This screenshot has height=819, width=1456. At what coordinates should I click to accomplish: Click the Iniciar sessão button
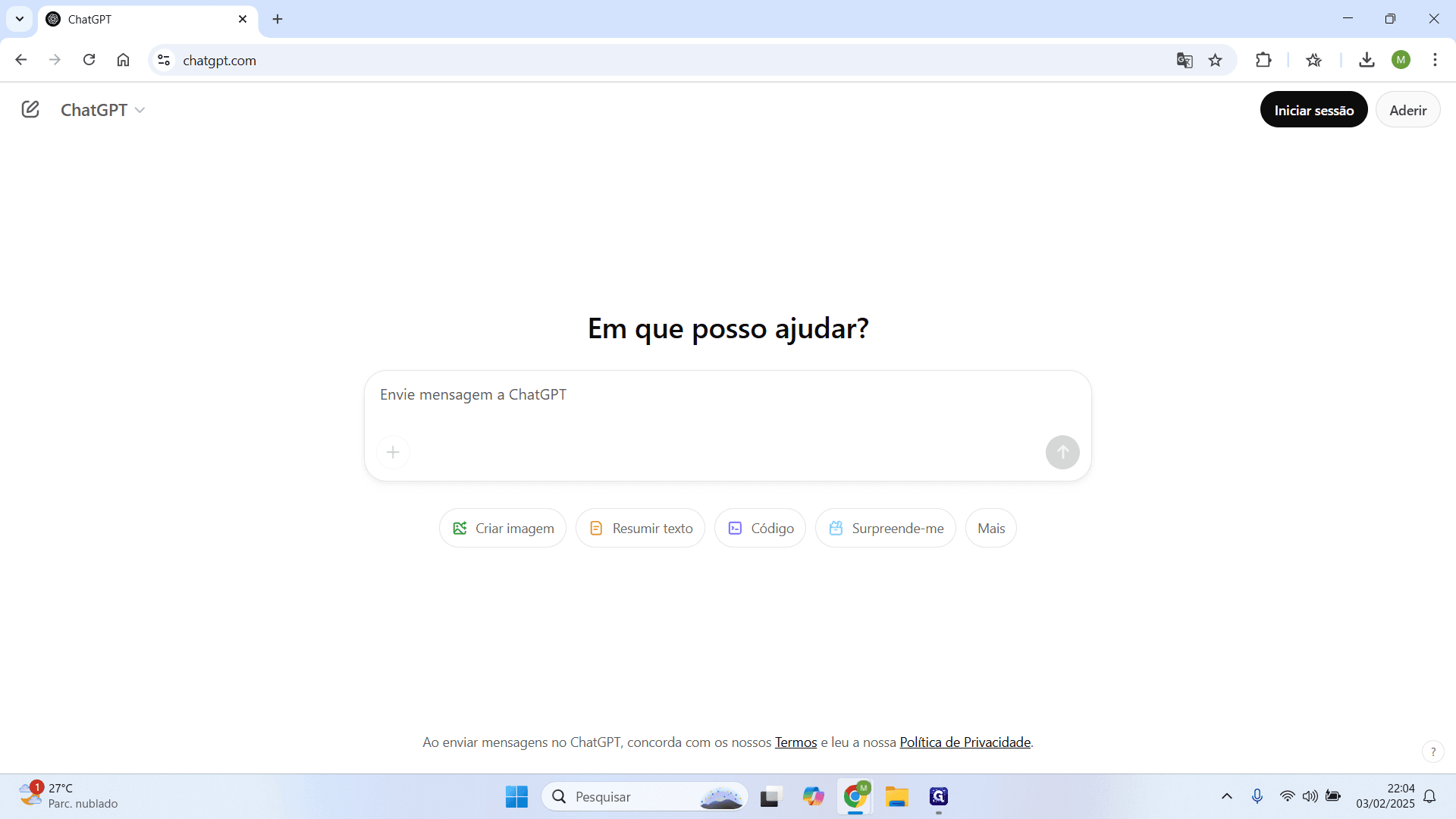[x=1313, y=110]
